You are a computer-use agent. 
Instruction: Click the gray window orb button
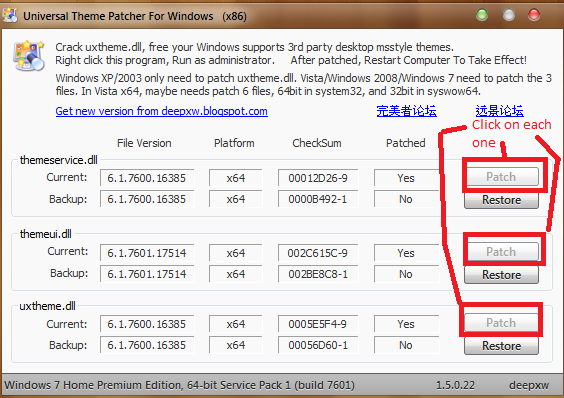[x=509, y=15]
